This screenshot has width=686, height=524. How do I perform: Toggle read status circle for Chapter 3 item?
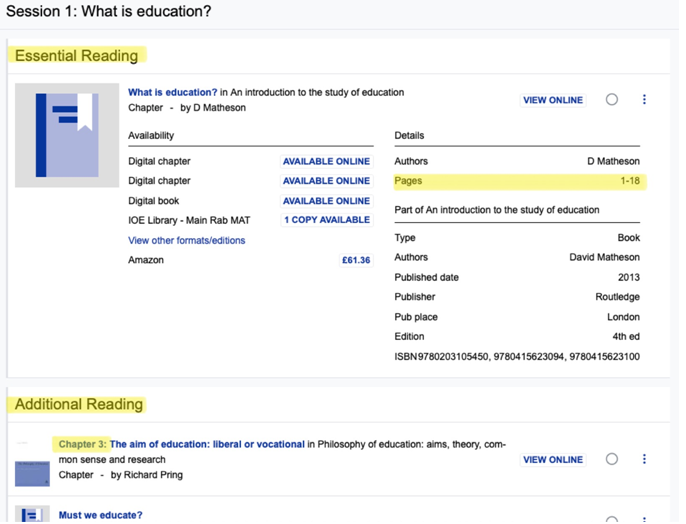(x=612, y=460)
